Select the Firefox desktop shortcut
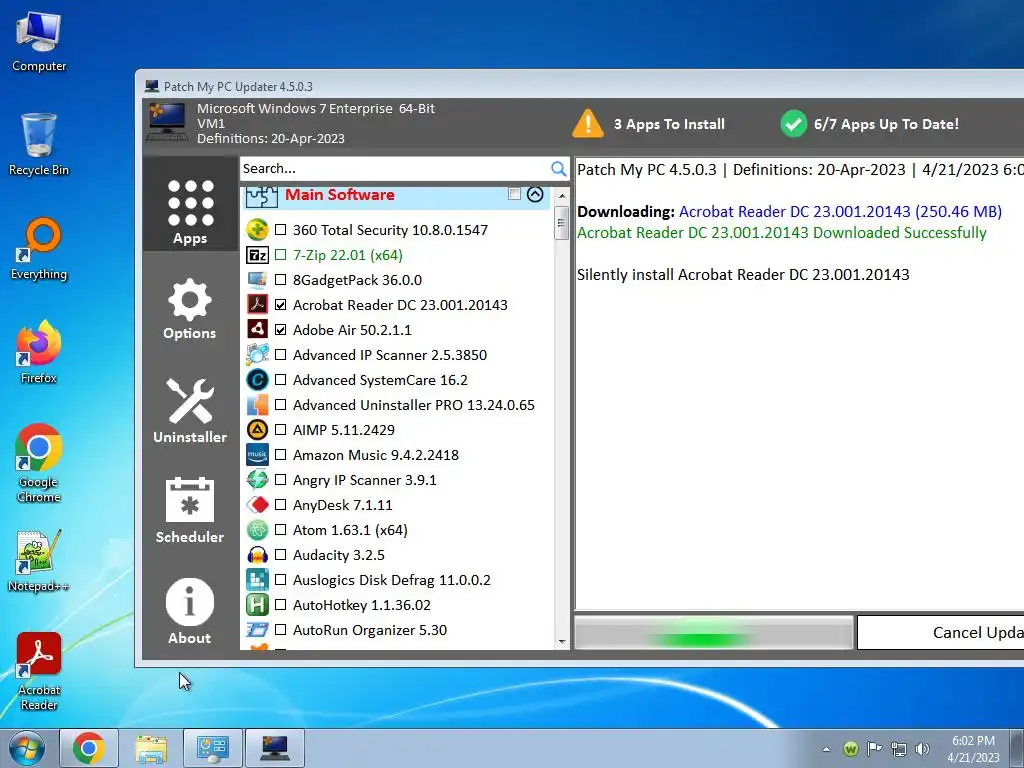1024x768 pixels. pyautogui.click(x=39, y=352)
